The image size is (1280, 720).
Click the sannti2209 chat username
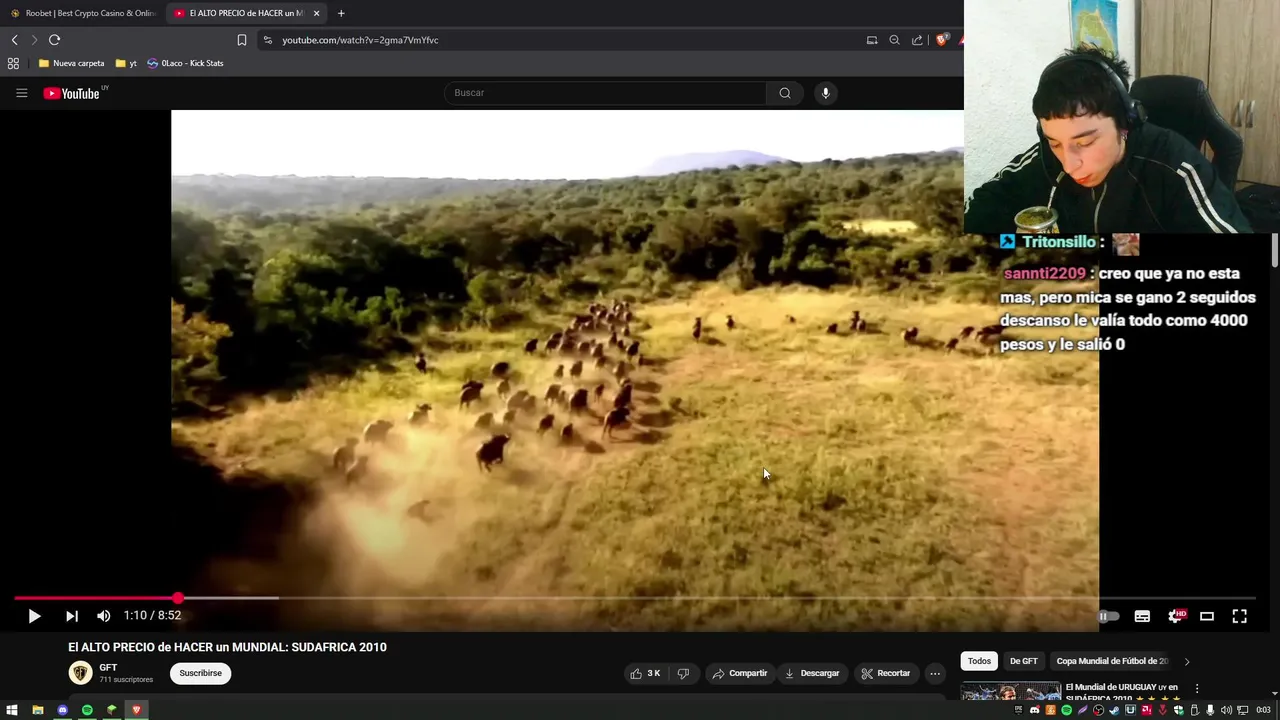coord(1045,273)
